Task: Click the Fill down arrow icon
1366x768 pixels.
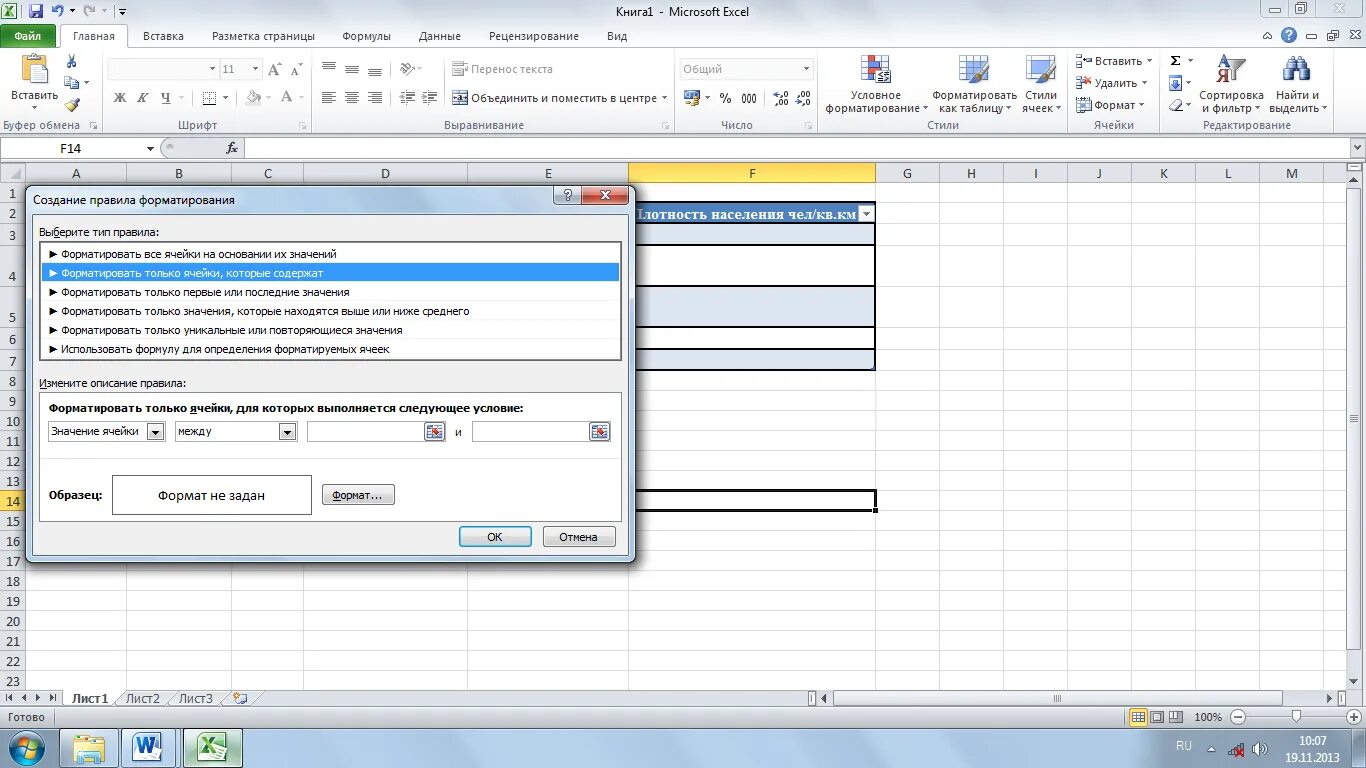Action: (1176, 83)
